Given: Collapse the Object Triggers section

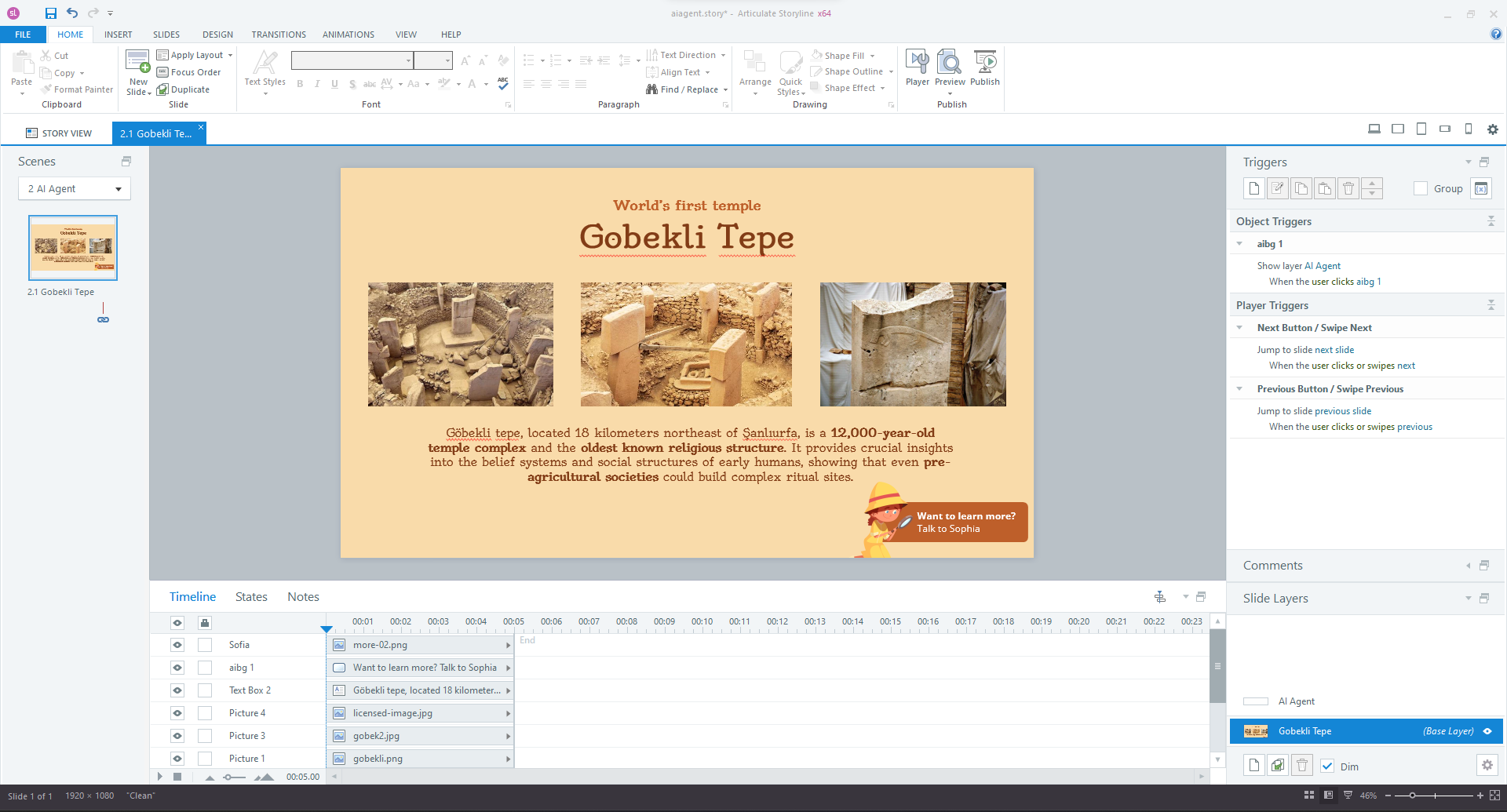Looking at the screenshot, I should pos(1491,221).
